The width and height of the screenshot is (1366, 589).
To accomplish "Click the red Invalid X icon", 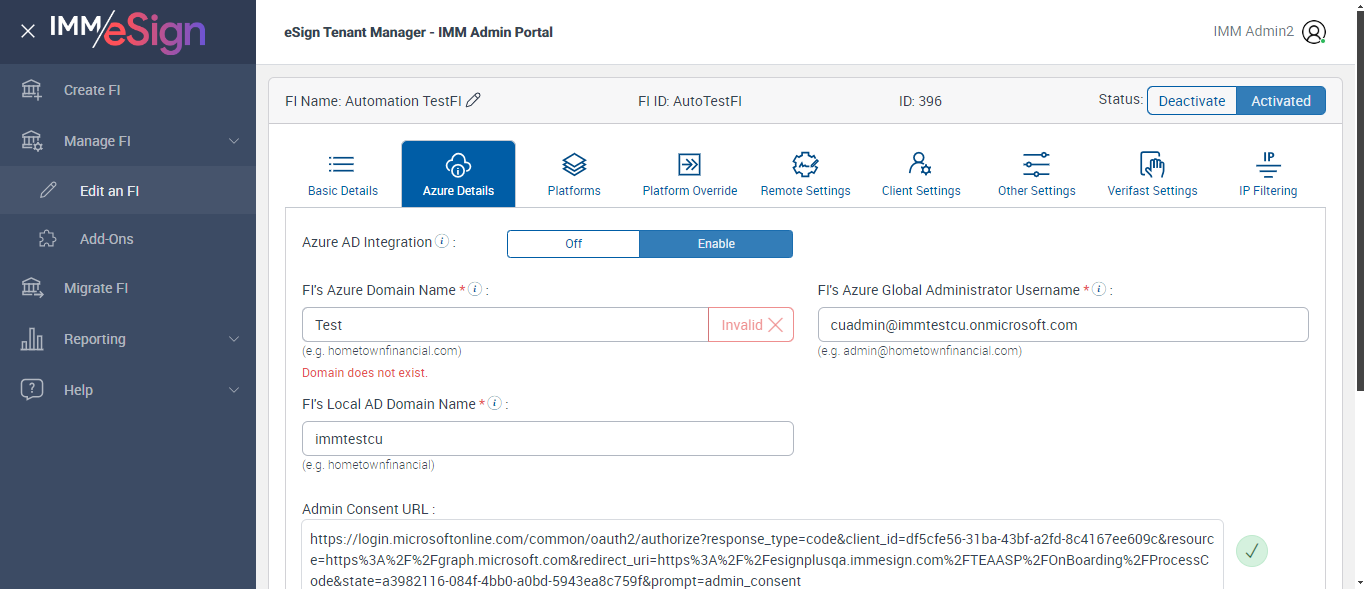I will pyautogui.click(x=776, y=325).
